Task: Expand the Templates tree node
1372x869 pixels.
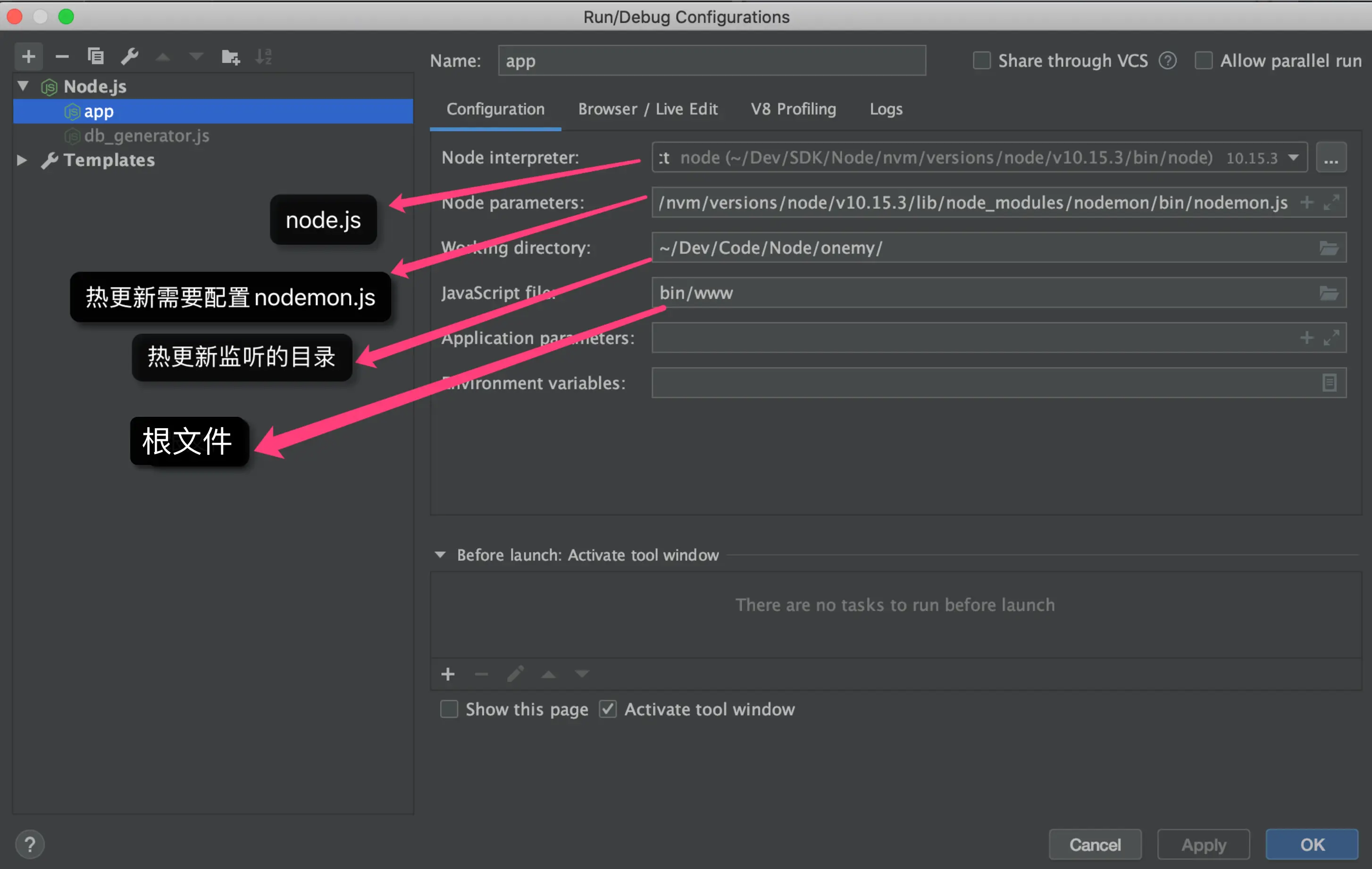Action: [22, 160]
